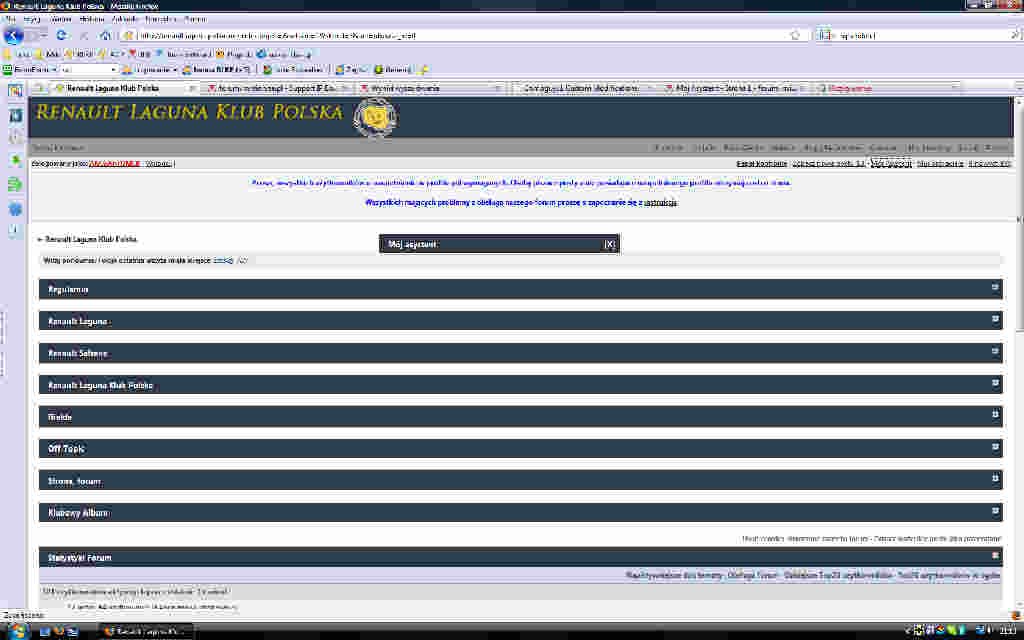
Task: Collapse the Giełda category section
Action: tap(995, 415)
